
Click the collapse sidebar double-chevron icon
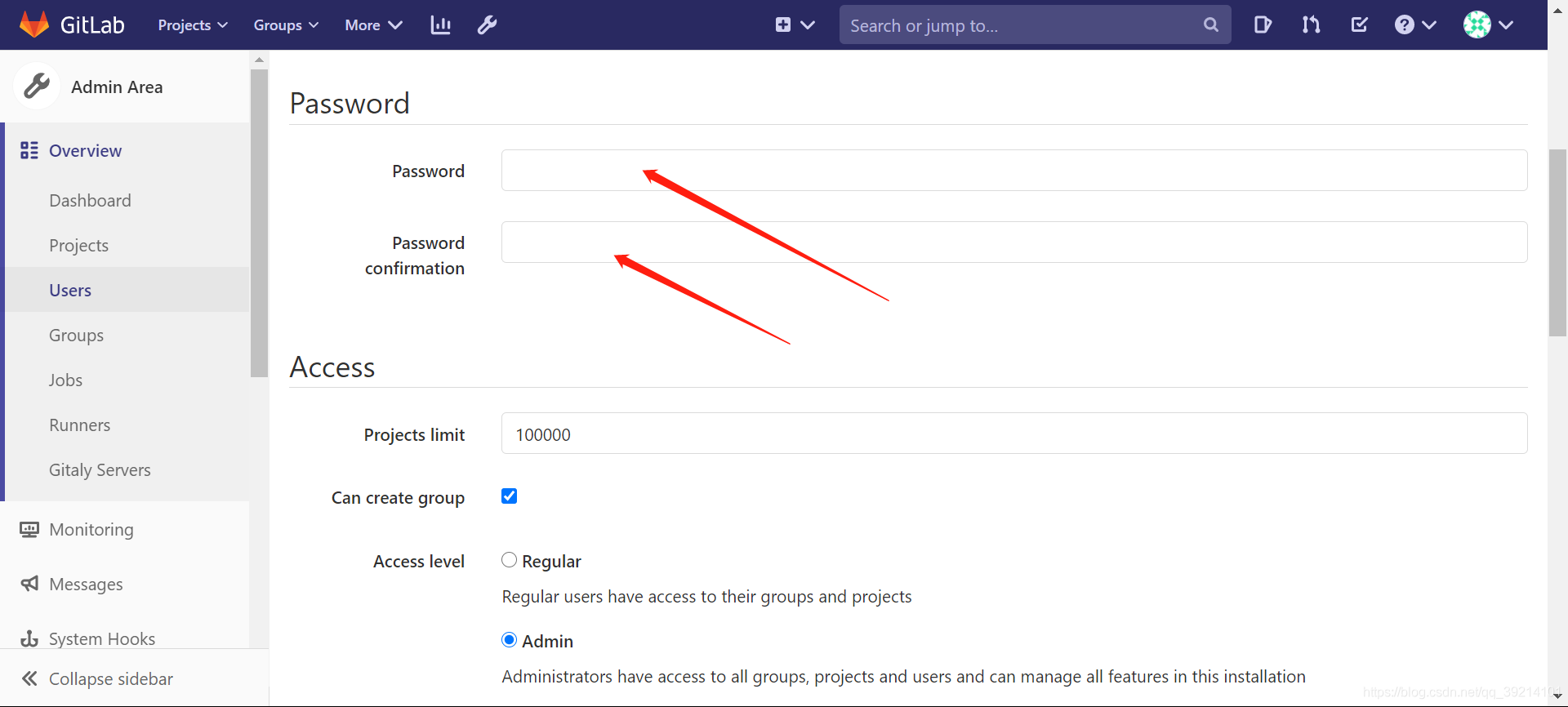point(29,678)
